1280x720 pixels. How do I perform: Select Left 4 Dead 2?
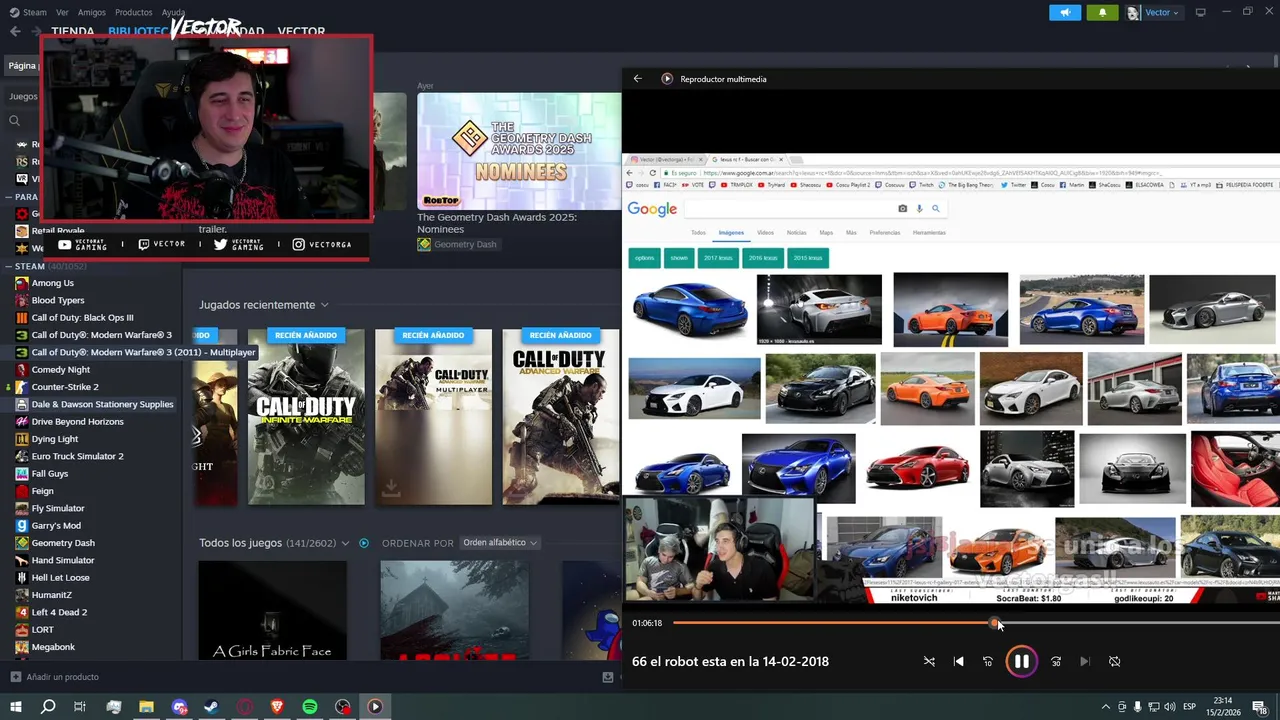pyautogui.click(x=59, y=612)
